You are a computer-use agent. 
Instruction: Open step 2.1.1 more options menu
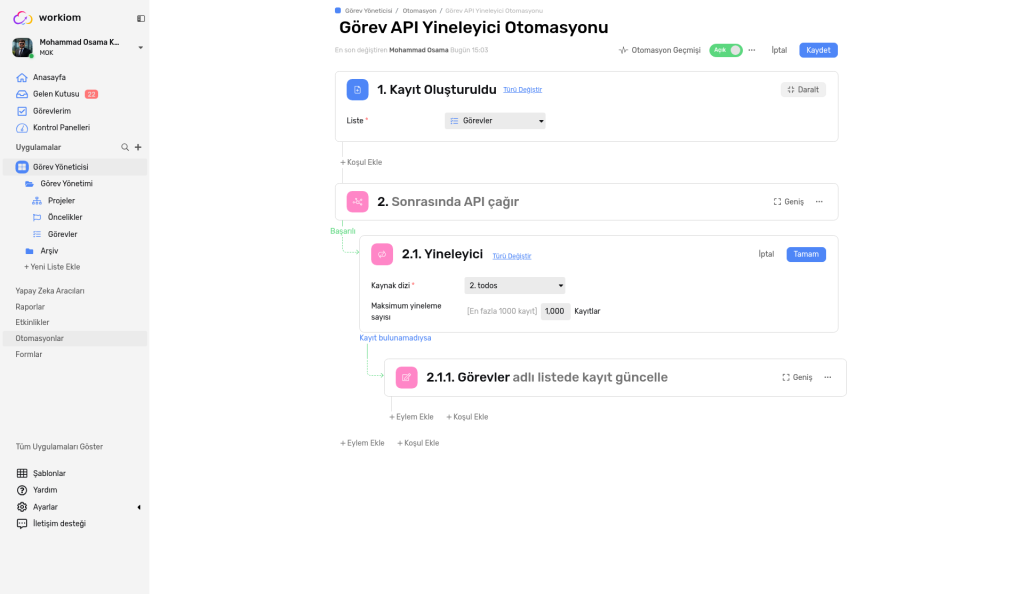click(x=827, y=377)
